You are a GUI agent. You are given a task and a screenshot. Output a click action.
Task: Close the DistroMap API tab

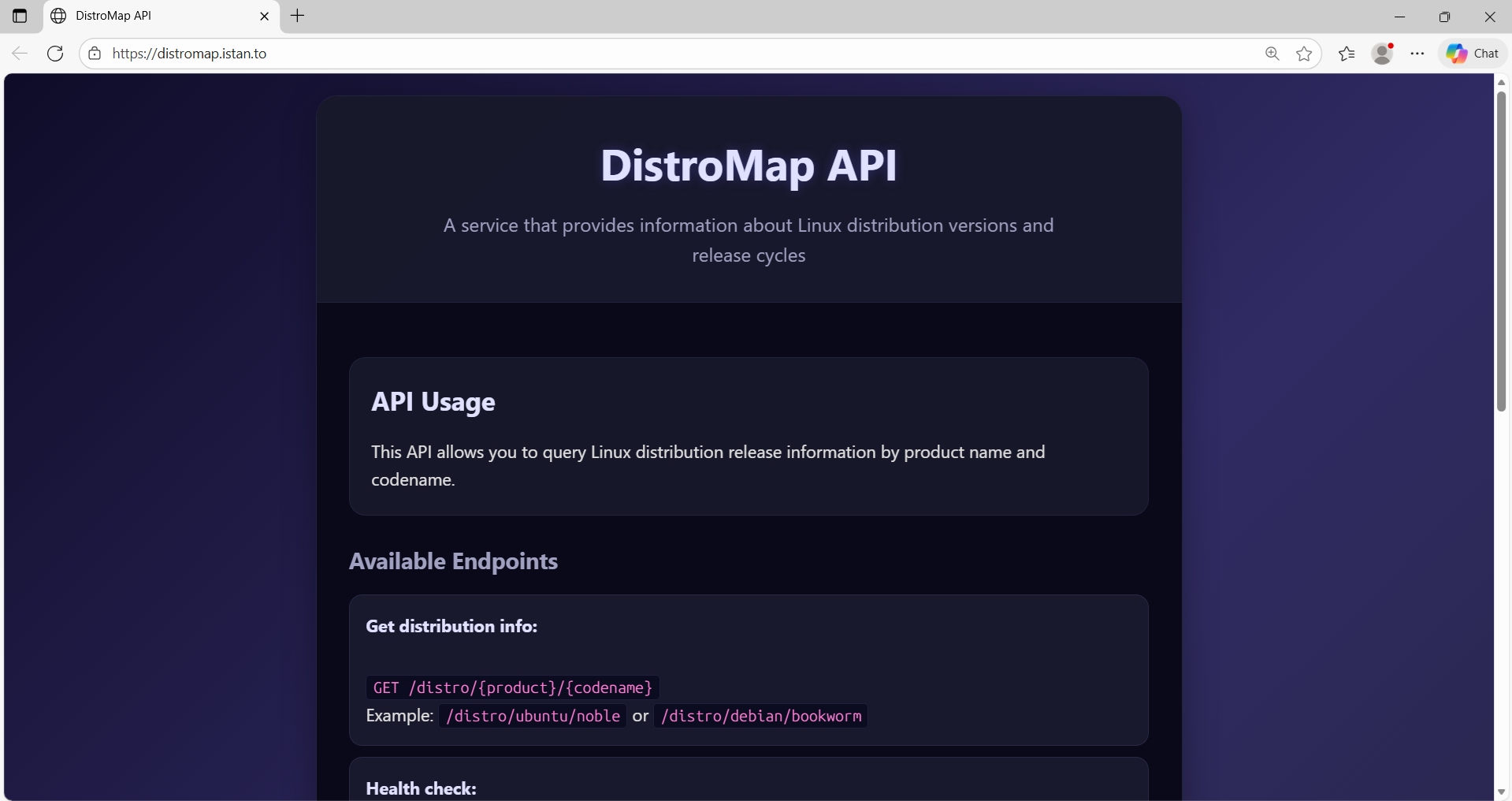pyautogui.click(x=265, y=16)
